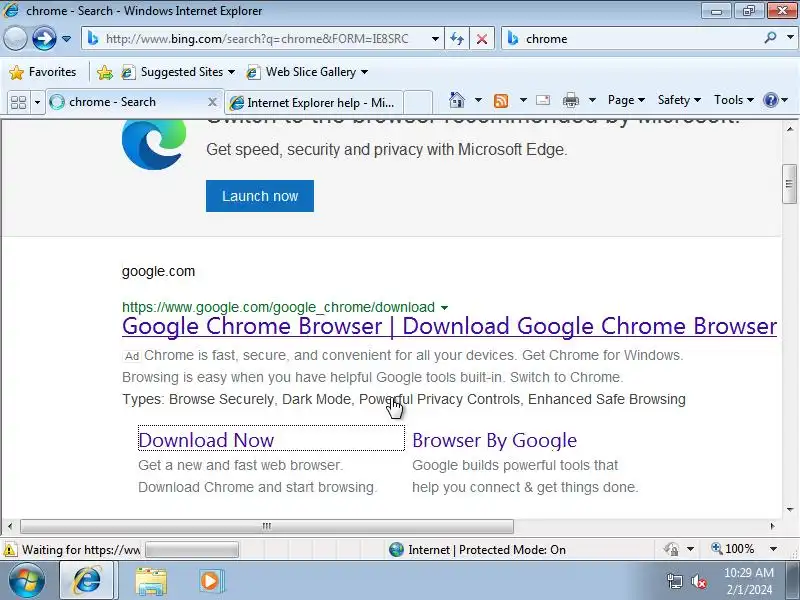Expand the zoom level dropdown arrow
The image size is (800, 600).
[x=773, y=549]
